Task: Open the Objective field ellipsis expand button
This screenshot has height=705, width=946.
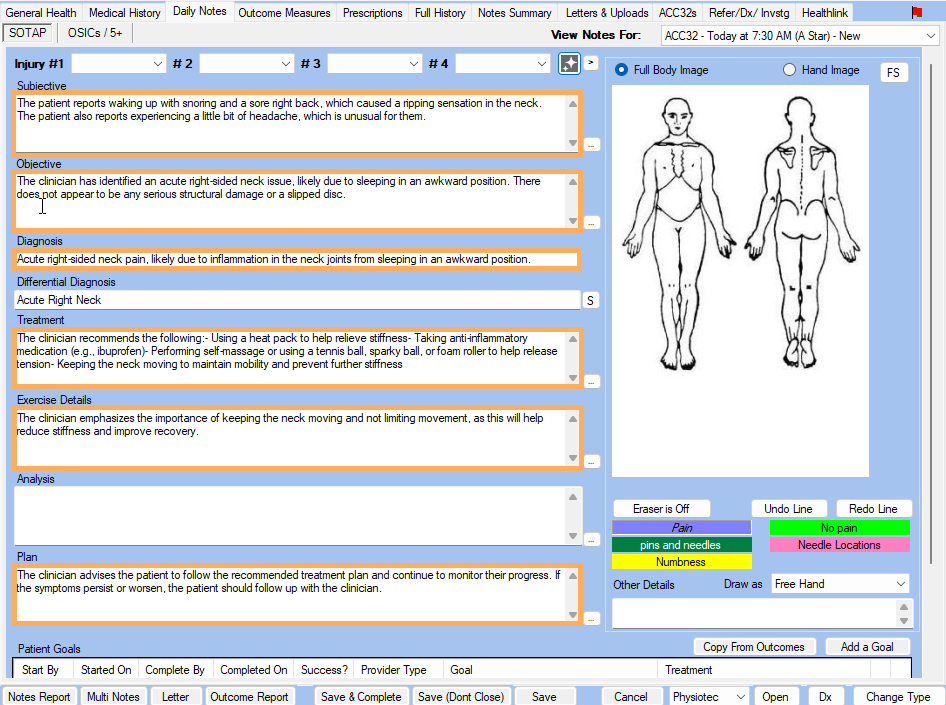Action: (x=592, y=223)
